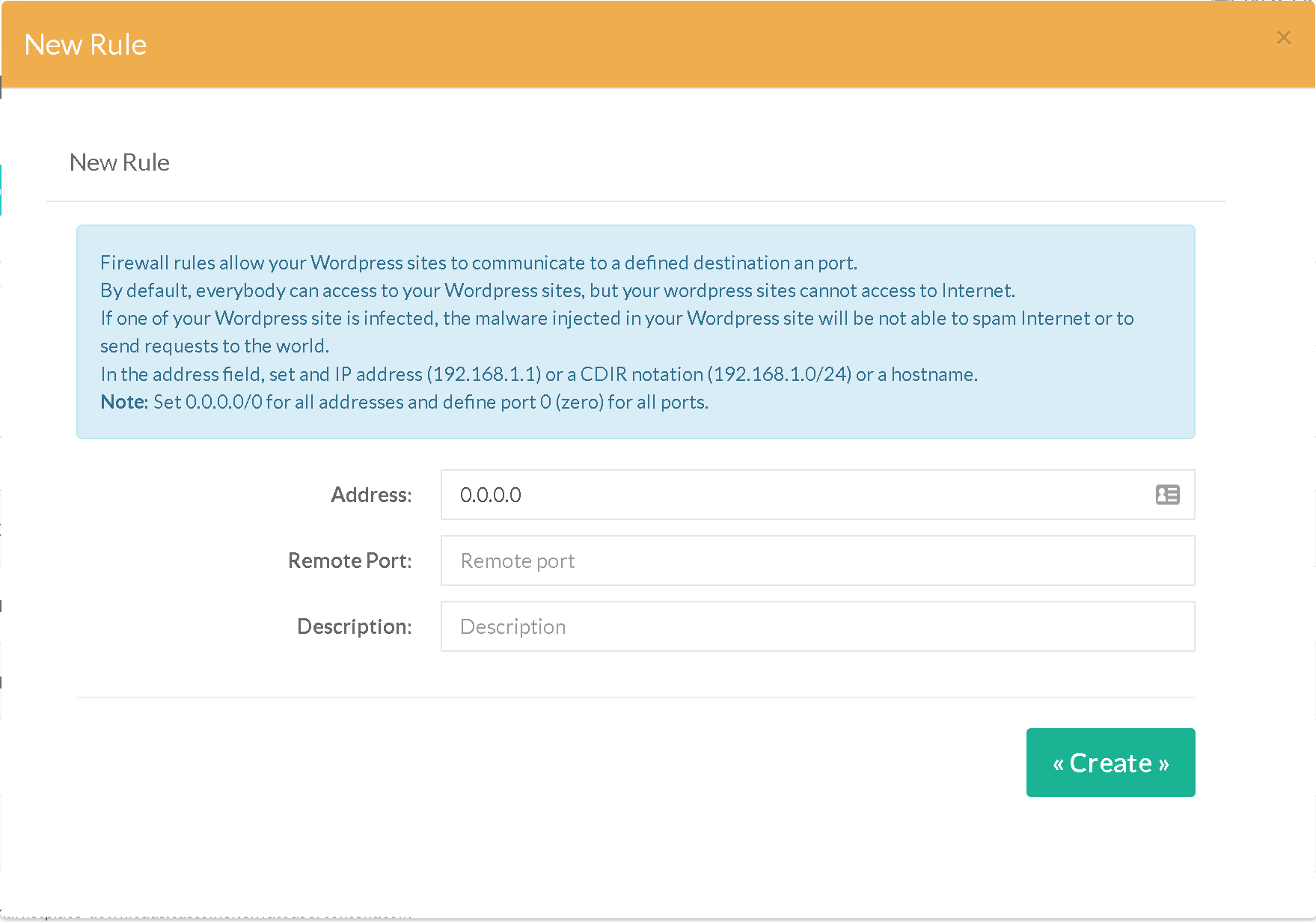Click the 0.0.0.0/0 text in the note
The width and height of the screenshot is (1316, 922).
pyautogui.click(x=224, y=402)
